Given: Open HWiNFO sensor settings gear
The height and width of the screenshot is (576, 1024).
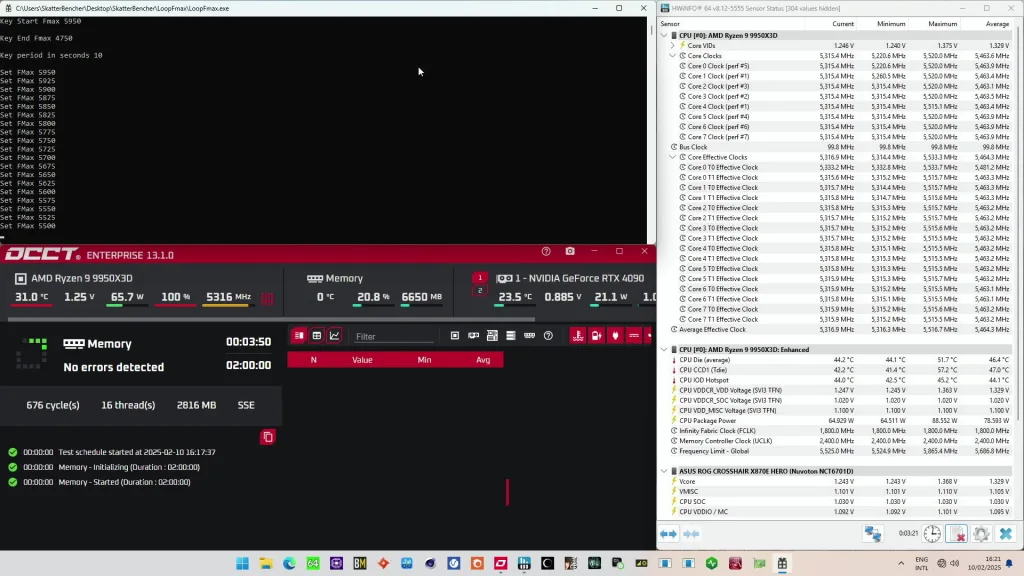Looking at the screenshot, I should [982, 534].
